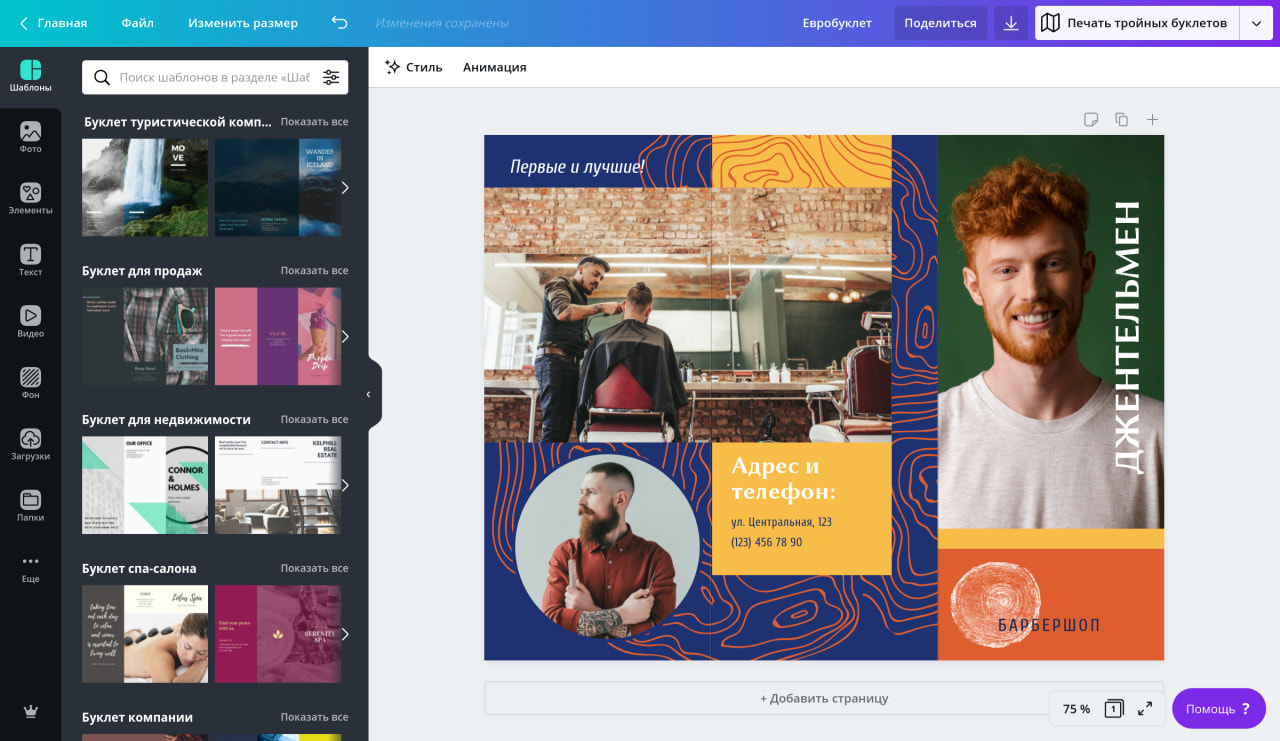Go to Главная home page
The image size is (1280, 741).
pos(62,23)
